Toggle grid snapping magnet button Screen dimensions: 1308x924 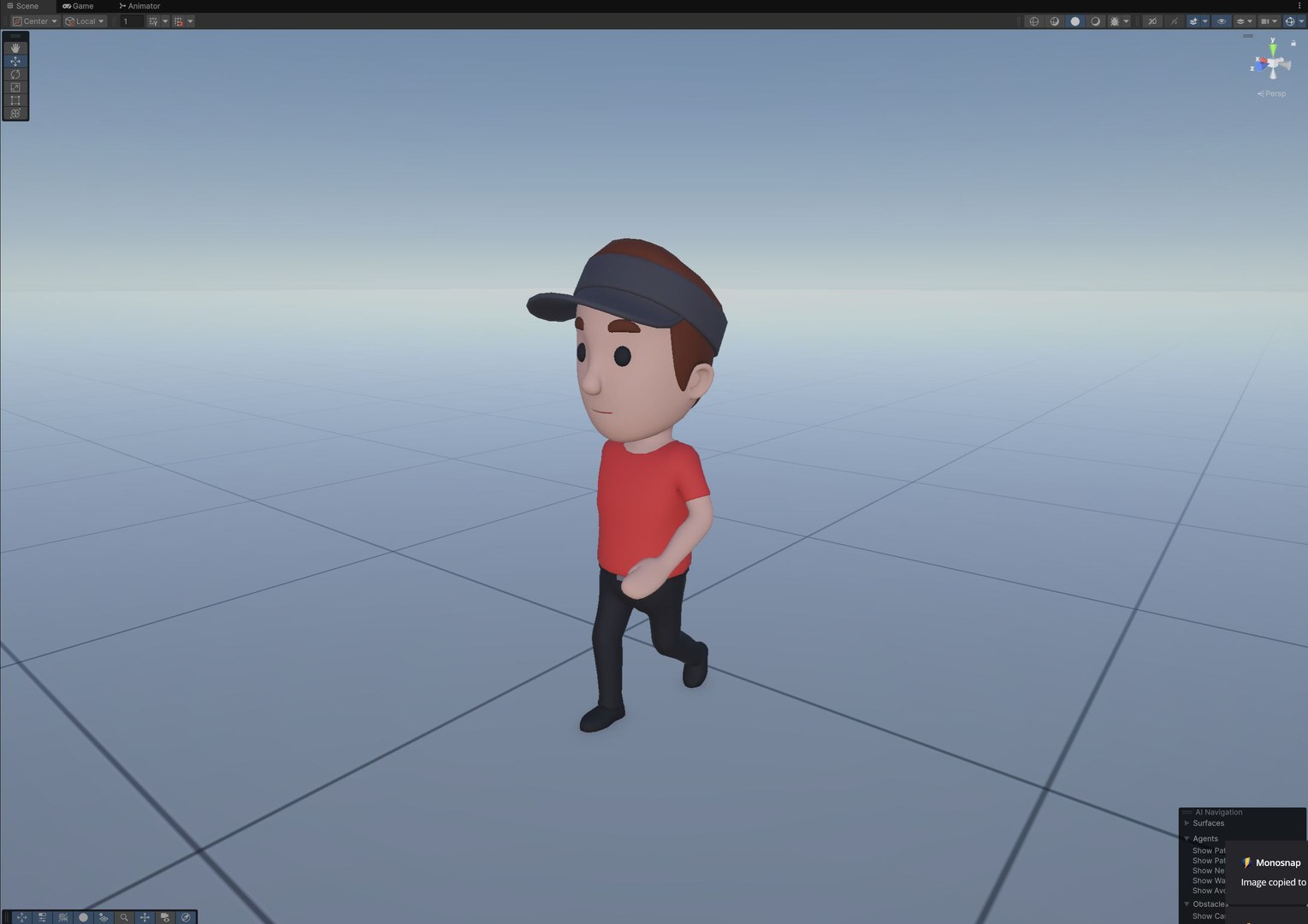click(x=179, y=21)
